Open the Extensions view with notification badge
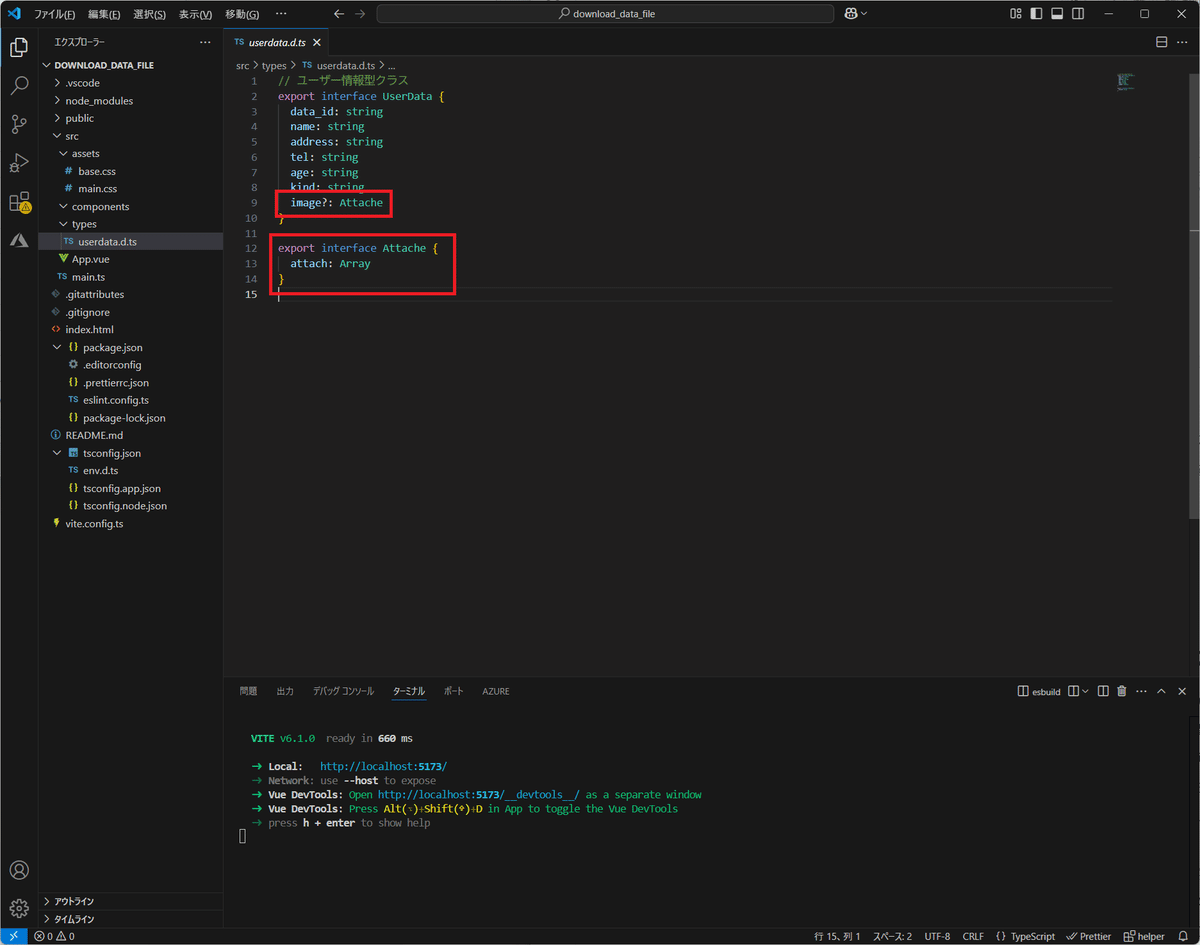Screen dimensions: 1200x945 pos(20,202)
